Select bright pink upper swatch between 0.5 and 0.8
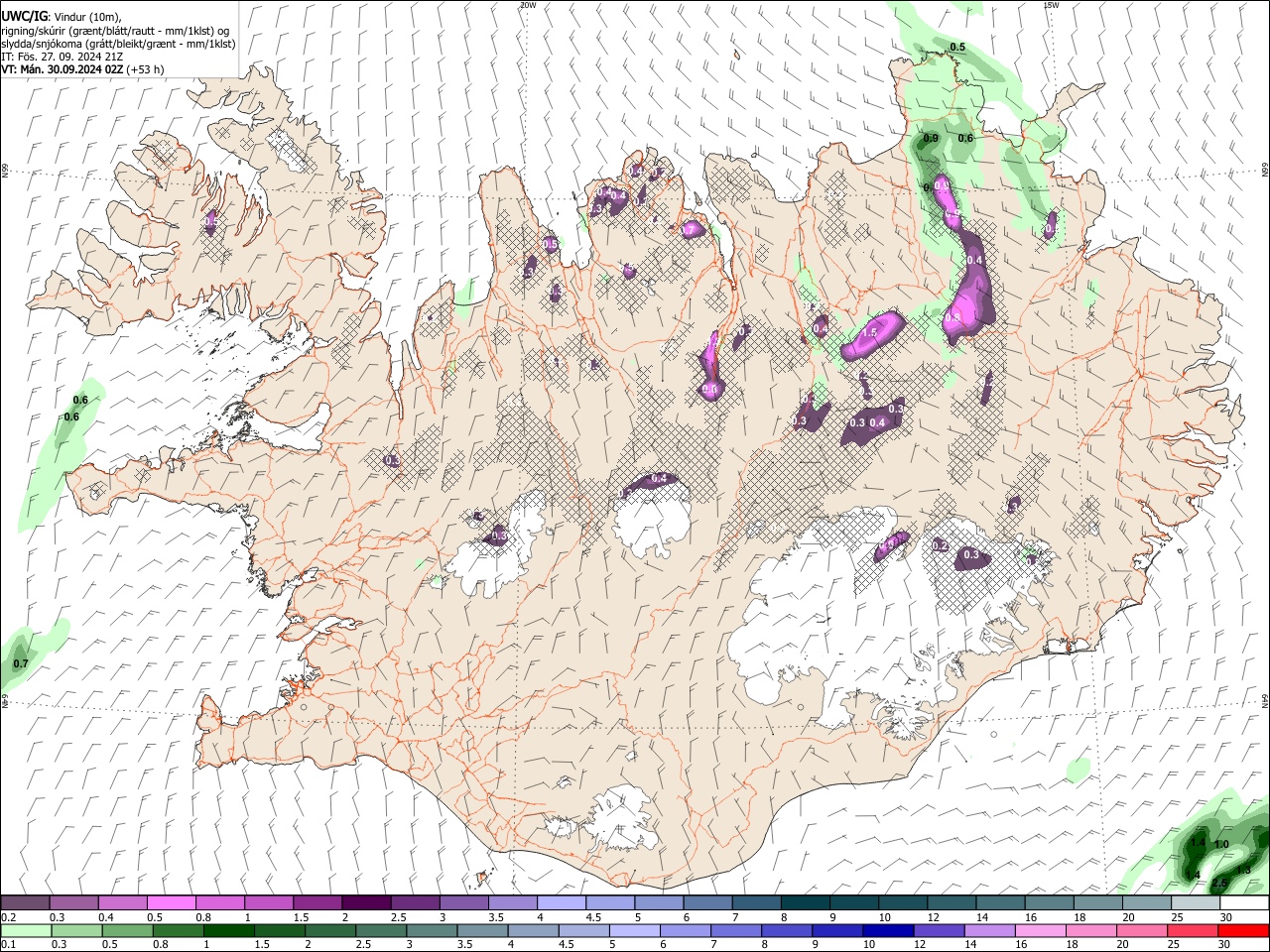The height and width of the screenshot is (952, 1270). point(171,903)
